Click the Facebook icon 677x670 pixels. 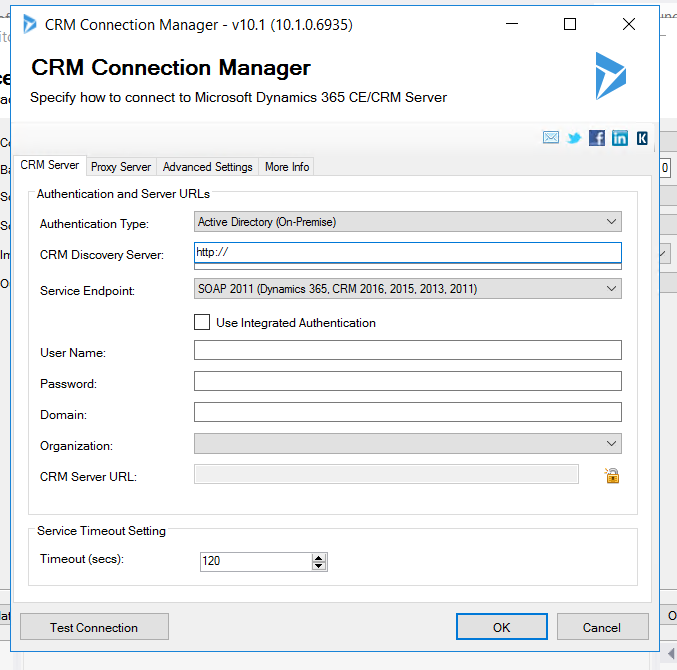click(x=597, y=138)
